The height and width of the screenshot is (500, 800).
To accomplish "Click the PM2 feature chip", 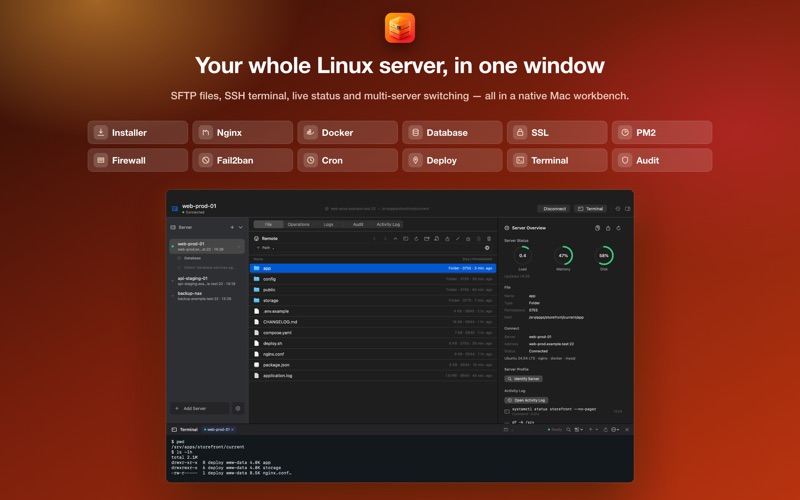I will (x=662, y=133).
